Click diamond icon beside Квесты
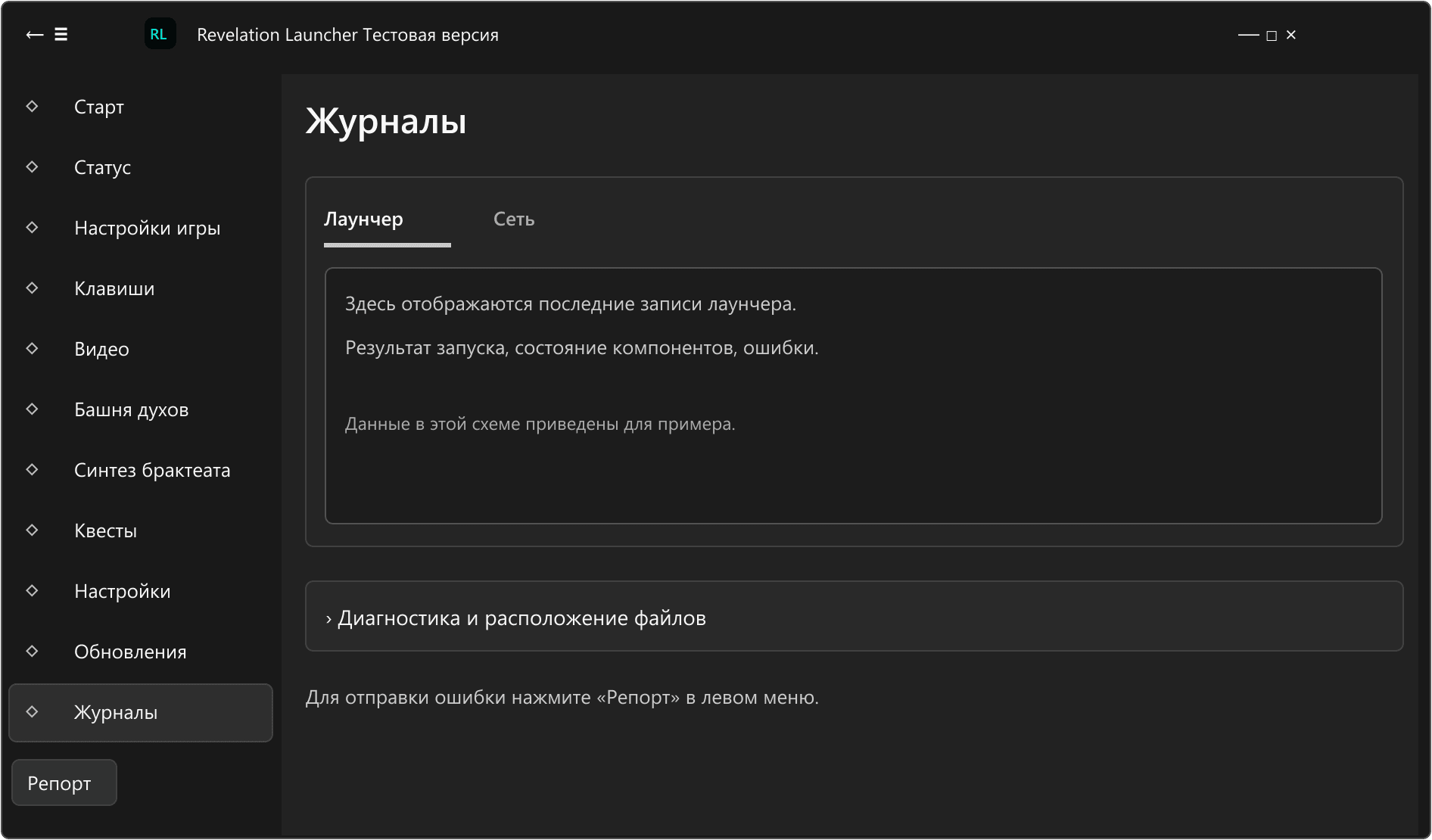The height and width of the screenshot is (840, 1432). (32, 530)
